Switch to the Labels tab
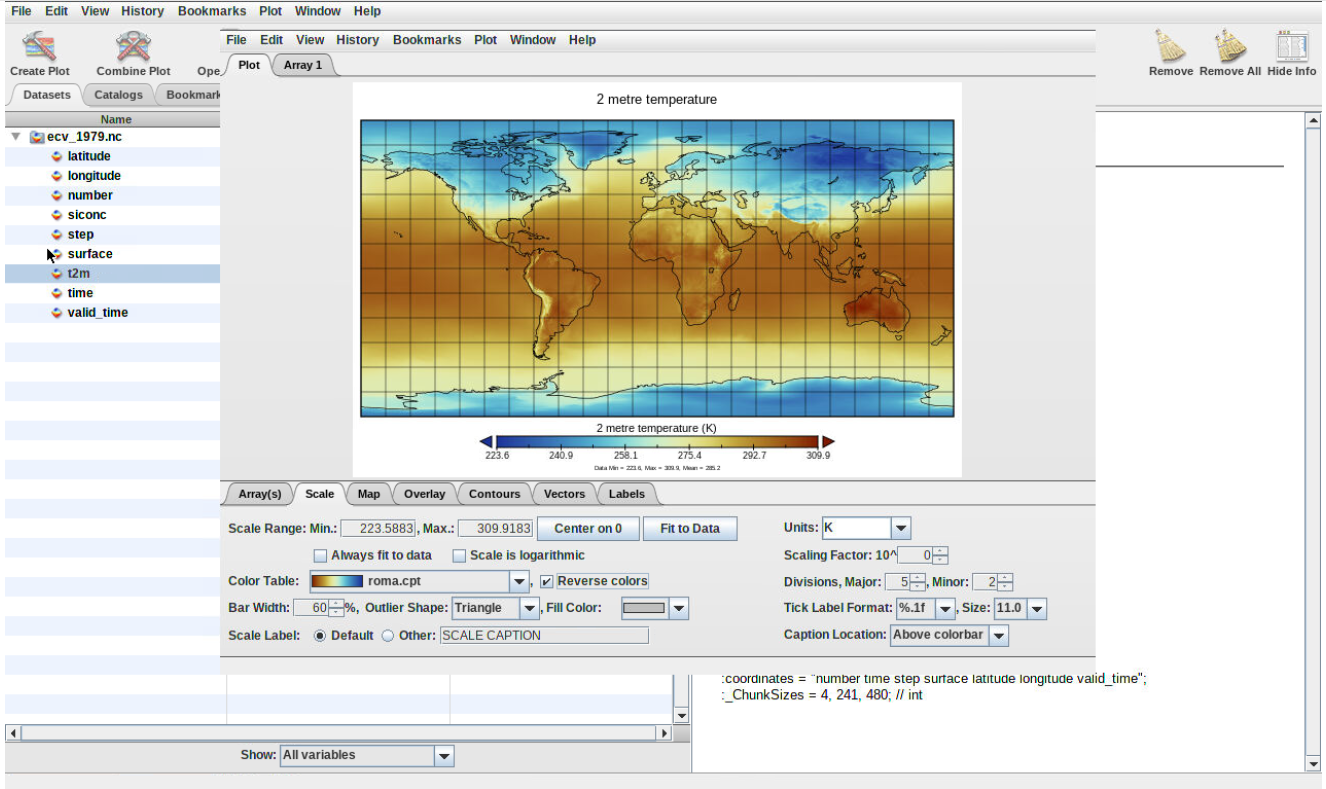 click(x=627, y=494)
